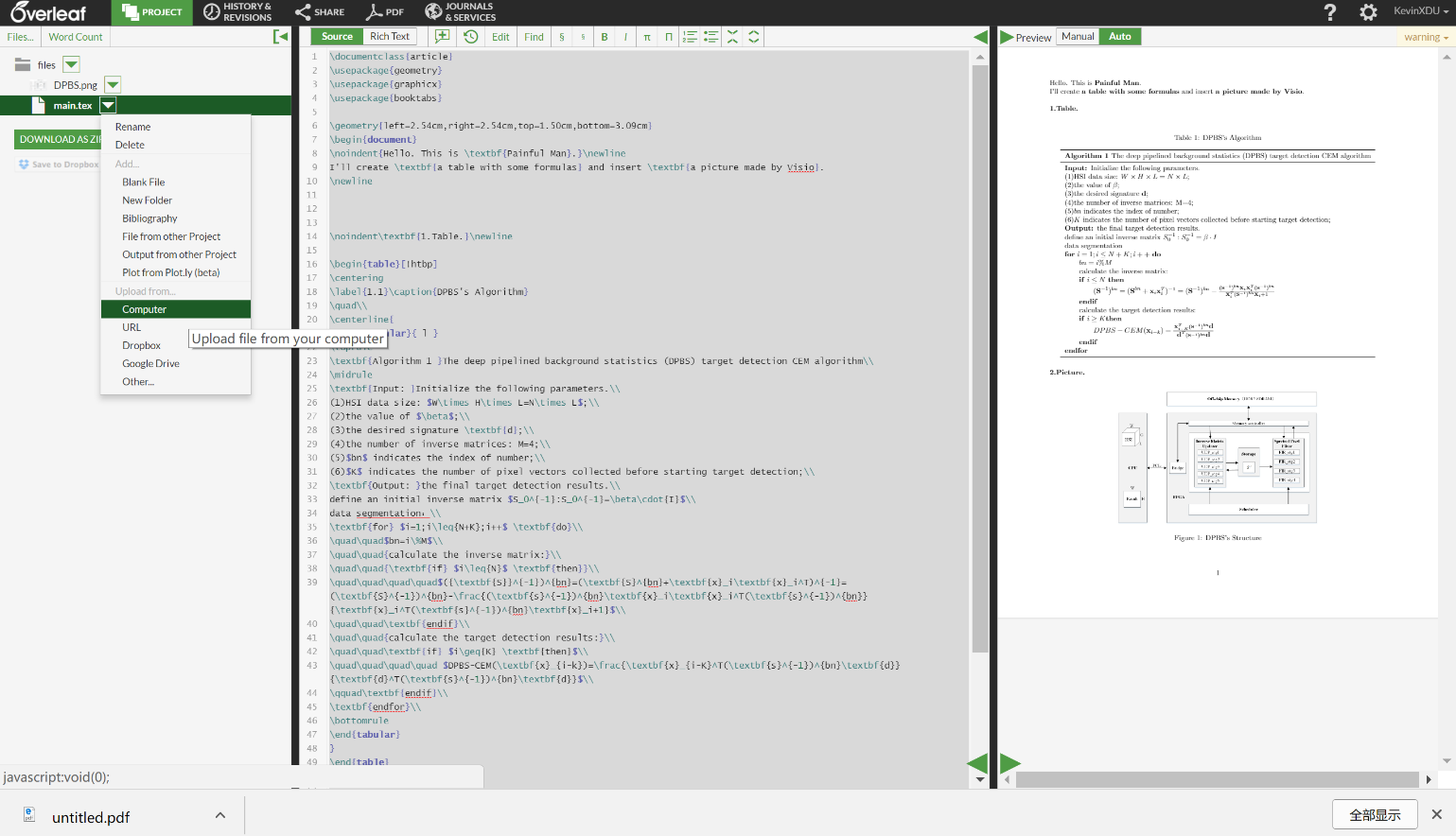Viewport: 1456px width, 836px height.
Task: Toggle Rich Text editing mode
Action: click(389, 36)
